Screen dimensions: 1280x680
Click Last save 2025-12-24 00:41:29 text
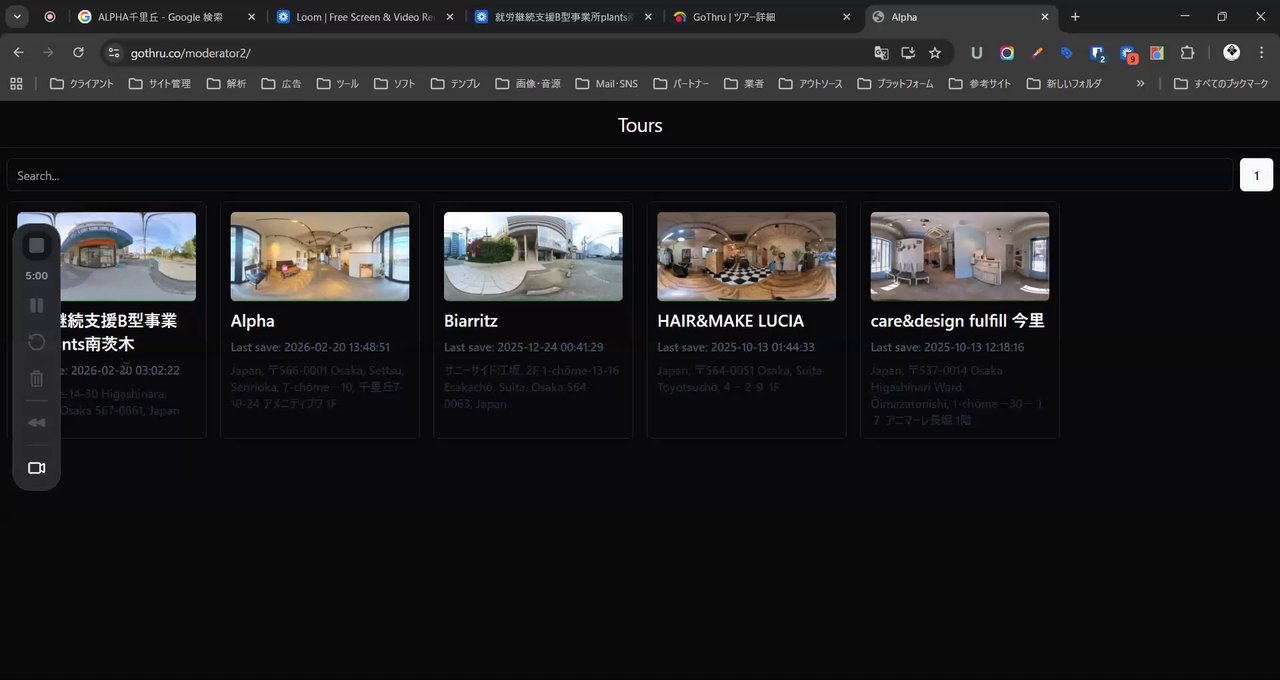coord(524,347)
